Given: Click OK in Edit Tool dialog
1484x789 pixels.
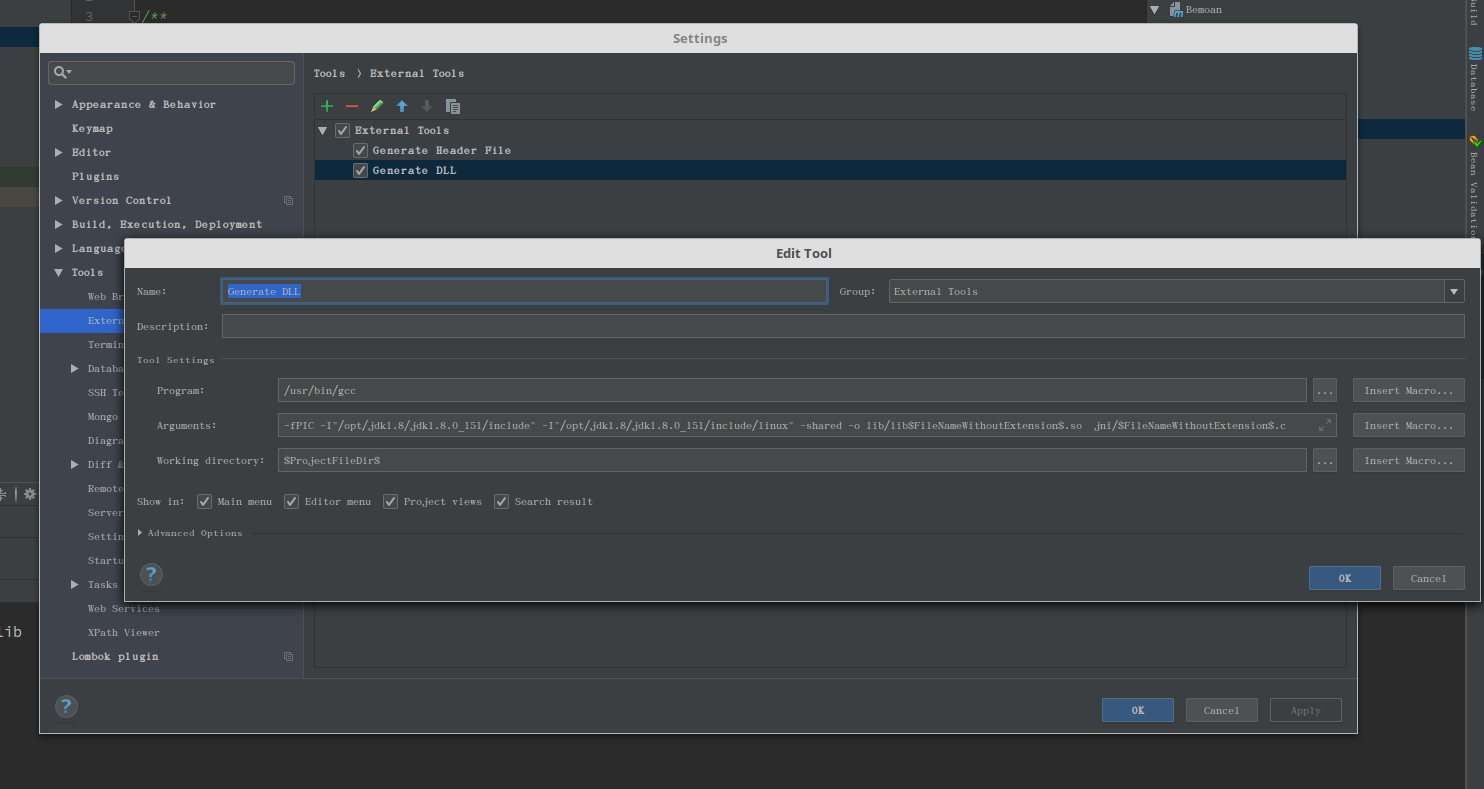Looking at the screenshot, I should (1344, 578).
